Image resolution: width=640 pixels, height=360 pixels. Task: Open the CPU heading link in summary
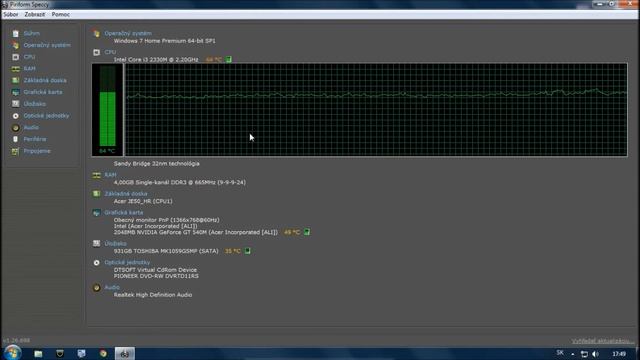point(110,52)
